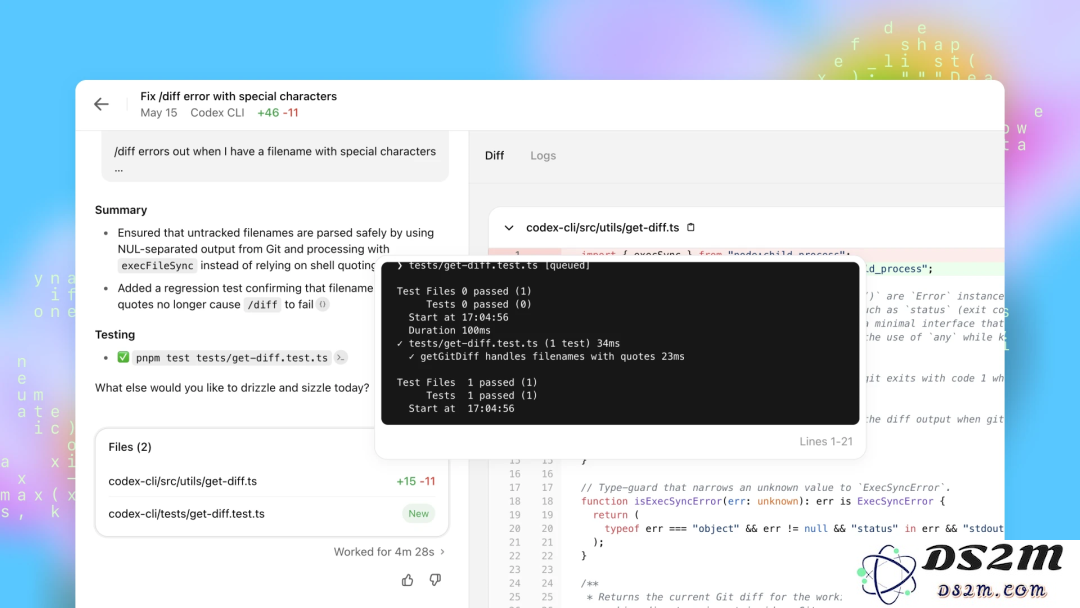Viewport: 1080px width, 608px height.
Task: Click the 'execFileSync' code snippet in Summary
Action: pyautogui.click(x=157, y=266)
